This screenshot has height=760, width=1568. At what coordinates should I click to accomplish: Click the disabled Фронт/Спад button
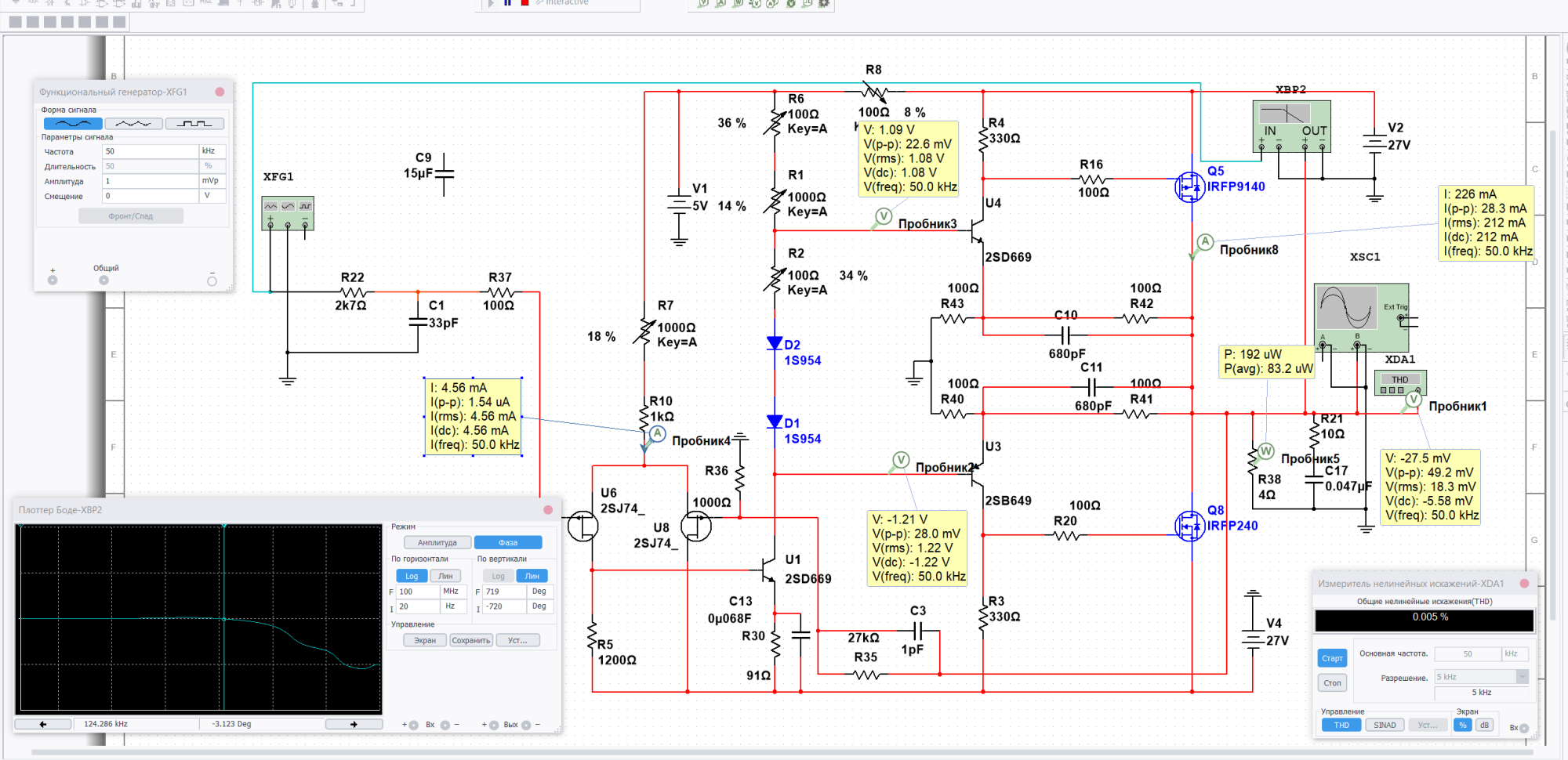pyautogui.click(x=131, y=216)
